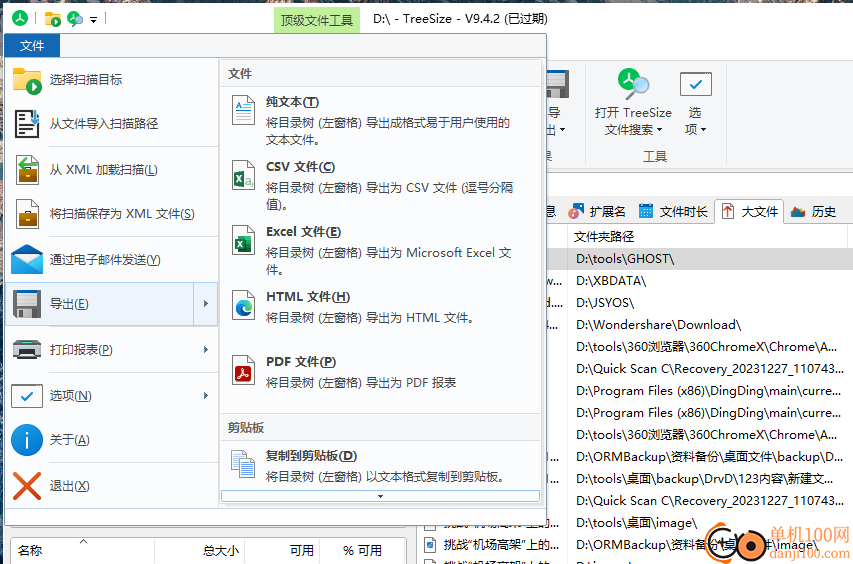Image resolution: width=853 pixels, height=564 pixels.
Task: Choose 选择扫描目标 from the file menu
Action: click(112, 80)
